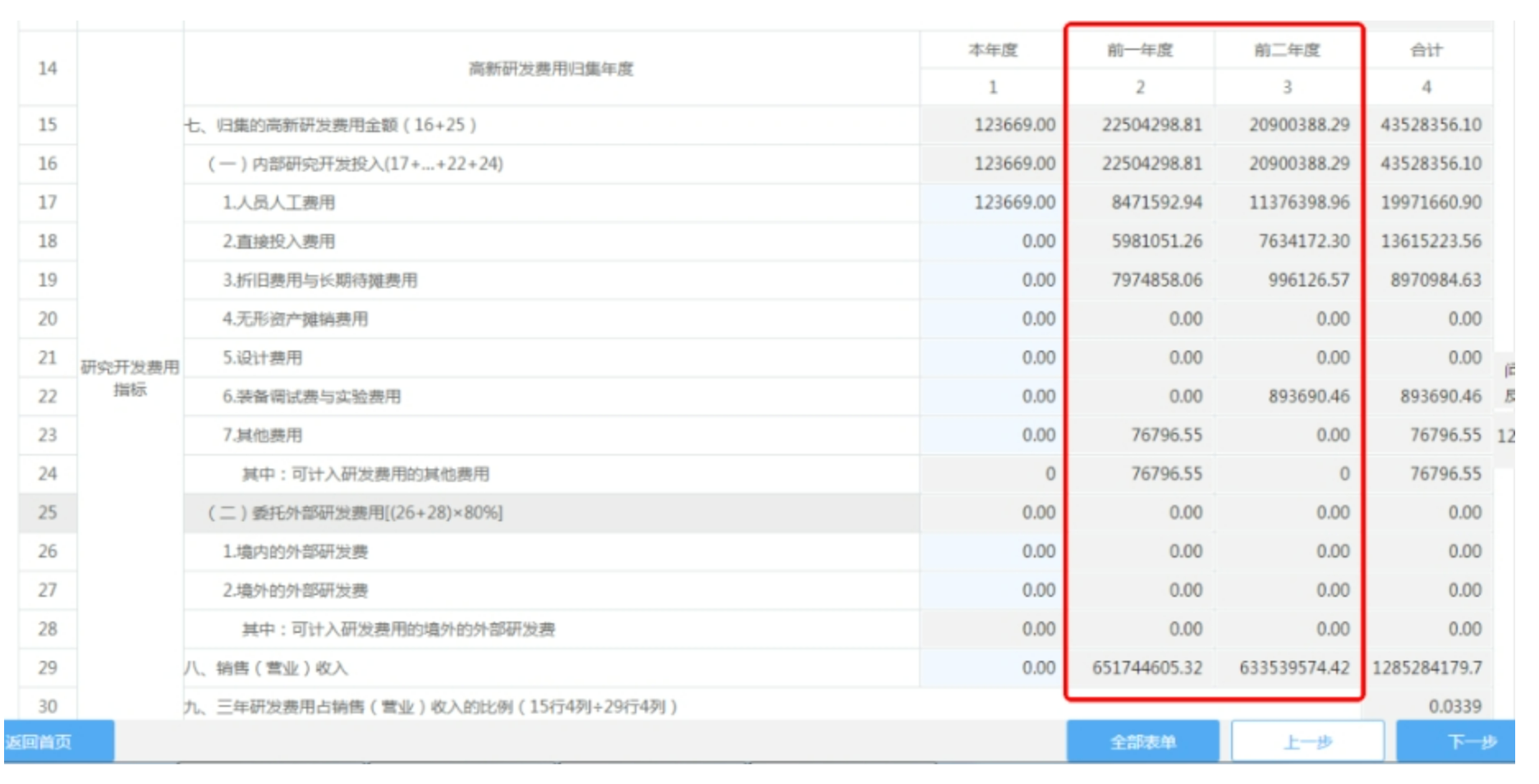The image size is (1539, 784).
Task: Select the 前二年度 value 11376398.96
Action: 1299,202
